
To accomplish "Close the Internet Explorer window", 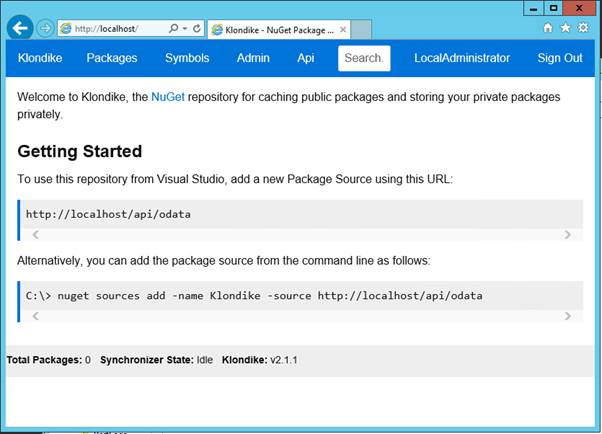I will [579, 8].
